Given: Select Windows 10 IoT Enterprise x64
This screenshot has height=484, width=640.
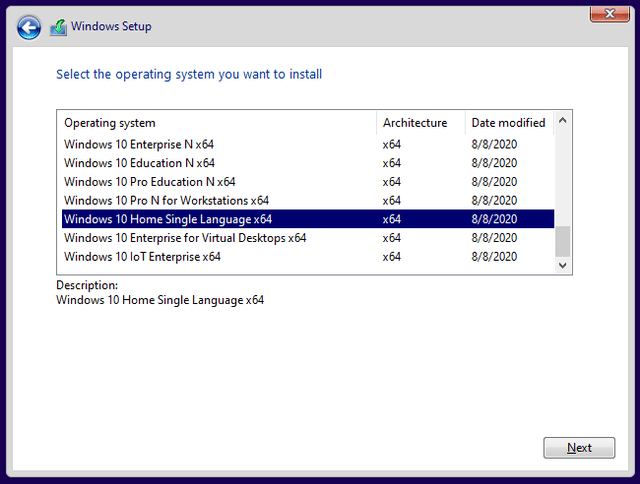Looking at the screenshot, I should tap(308, 257).
